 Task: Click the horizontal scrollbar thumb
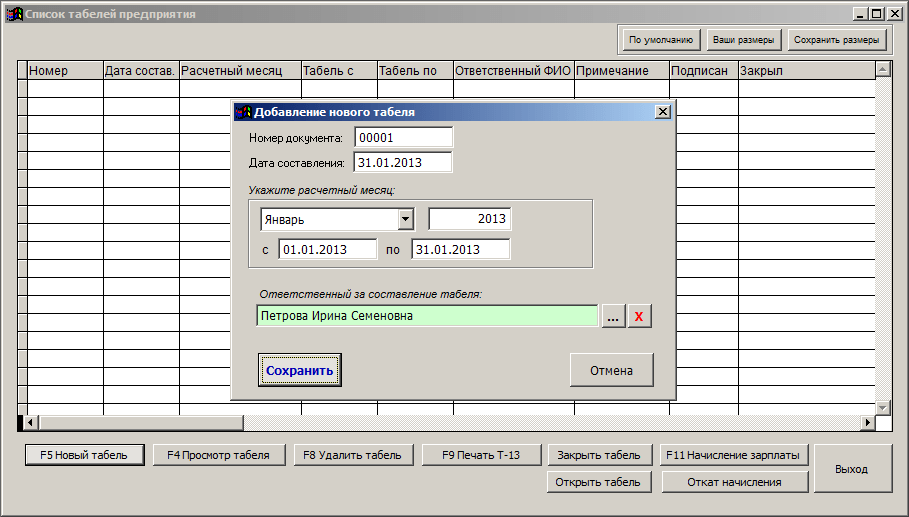coord(141,423)
